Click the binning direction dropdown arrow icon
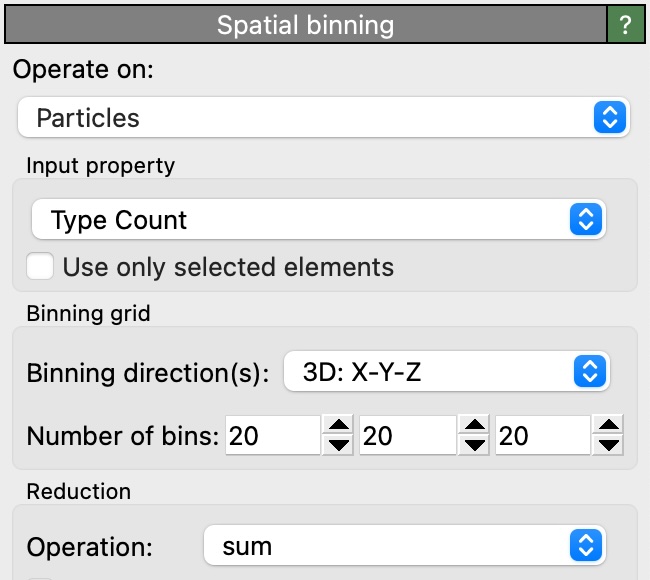Image resolution: width=650 pixels, height=580 pixels. coord(589,374)
